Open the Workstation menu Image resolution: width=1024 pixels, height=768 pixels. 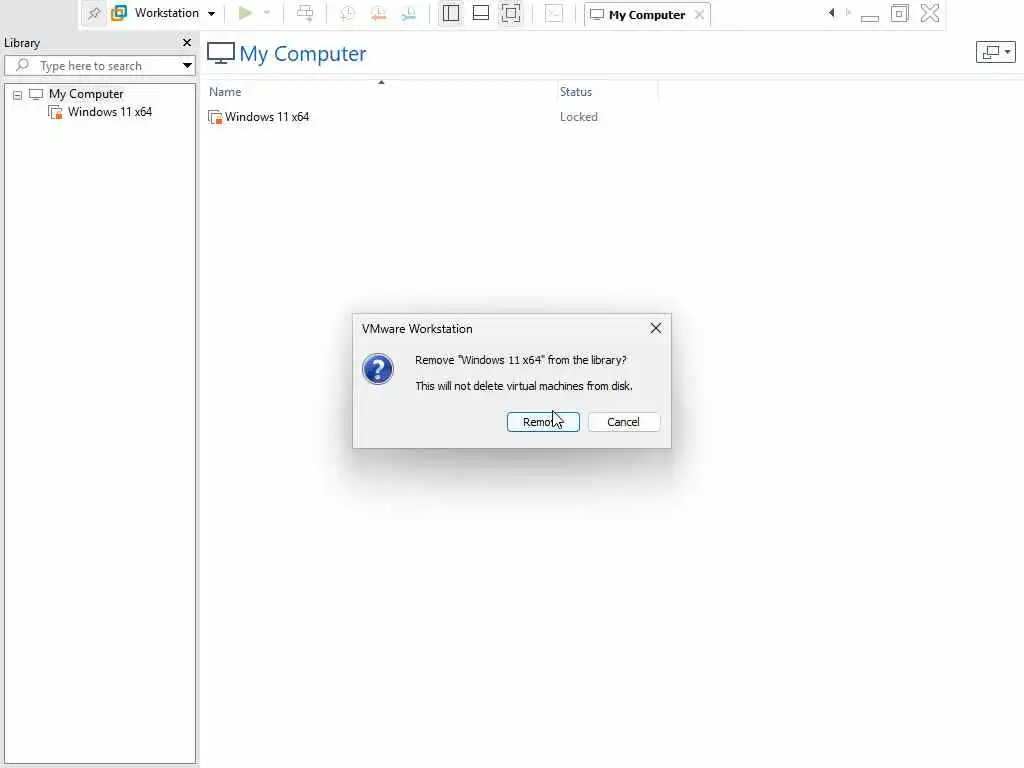174,13
